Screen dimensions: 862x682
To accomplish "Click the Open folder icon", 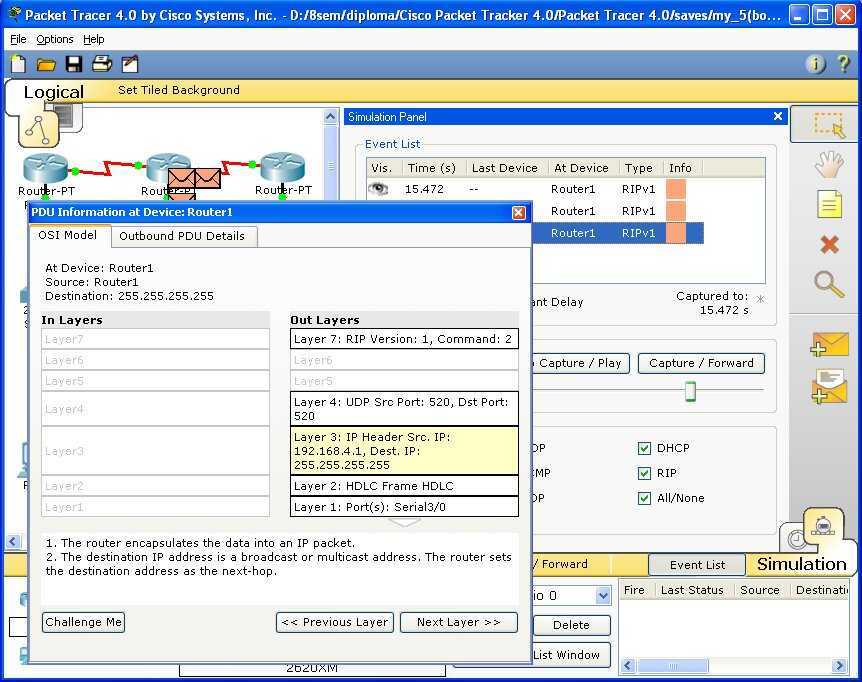I will tap(46, 64).
